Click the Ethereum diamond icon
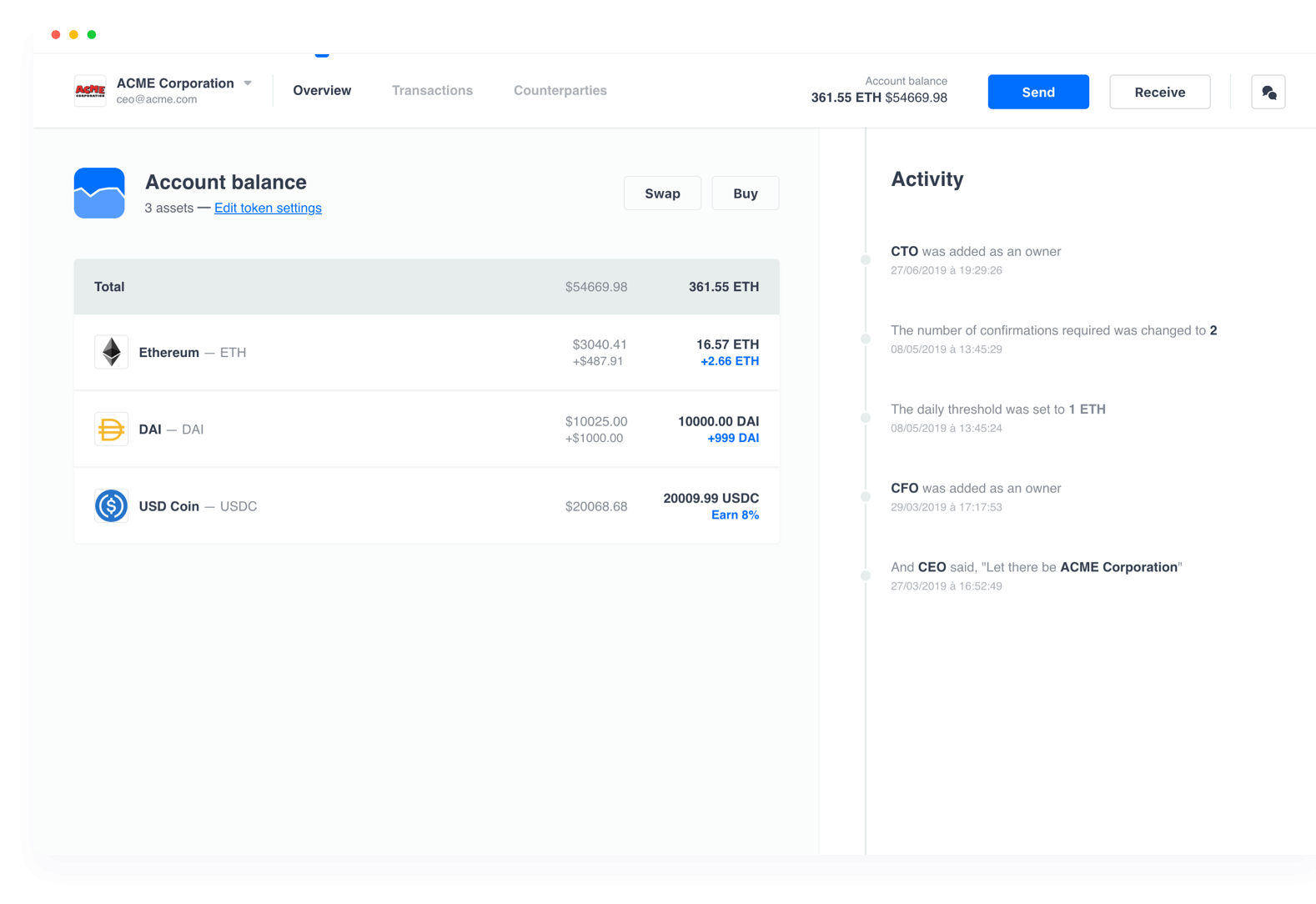The height and width of the screenshot is (904, 1316). 111,352
